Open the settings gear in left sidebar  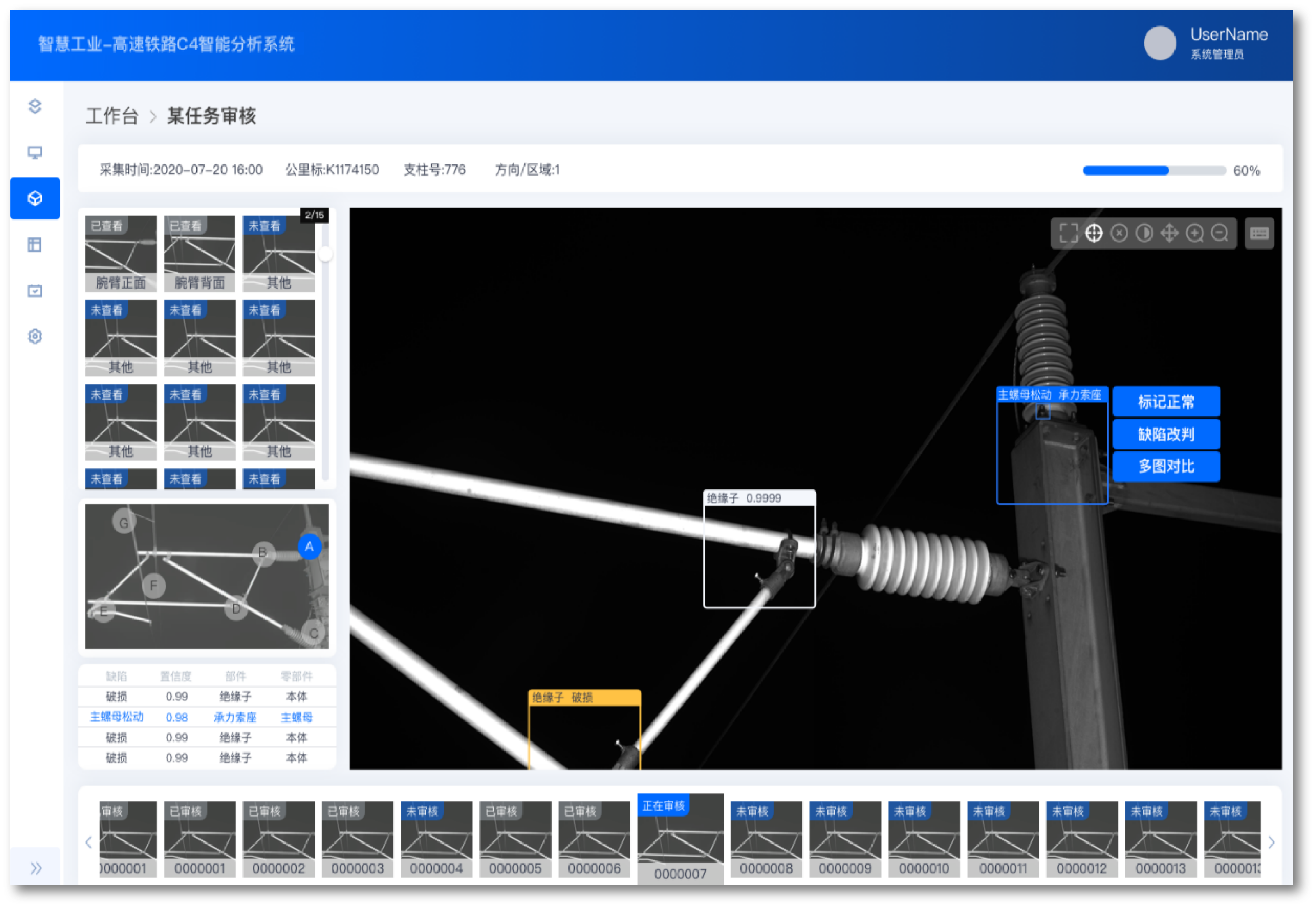point(35,337)
